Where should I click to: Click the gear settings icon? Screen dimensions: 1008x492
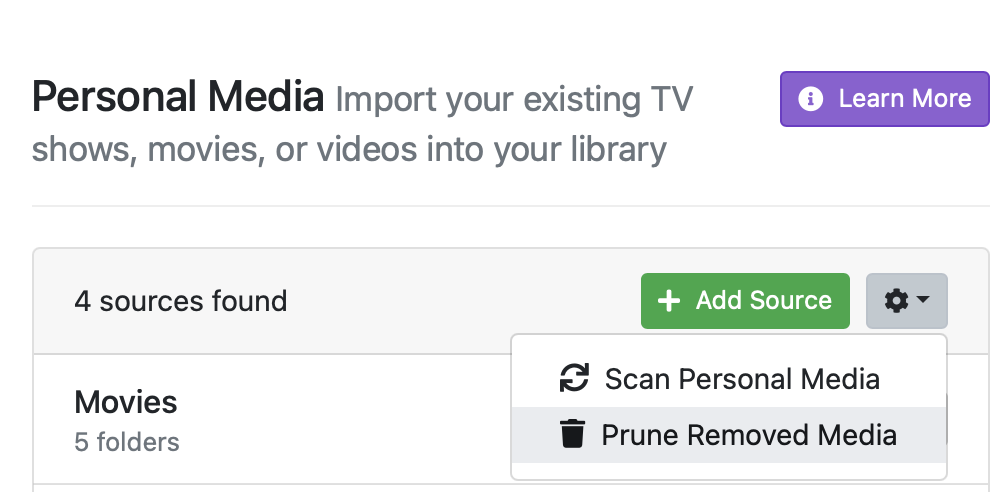pyautogui.click(x=897, y=300)
